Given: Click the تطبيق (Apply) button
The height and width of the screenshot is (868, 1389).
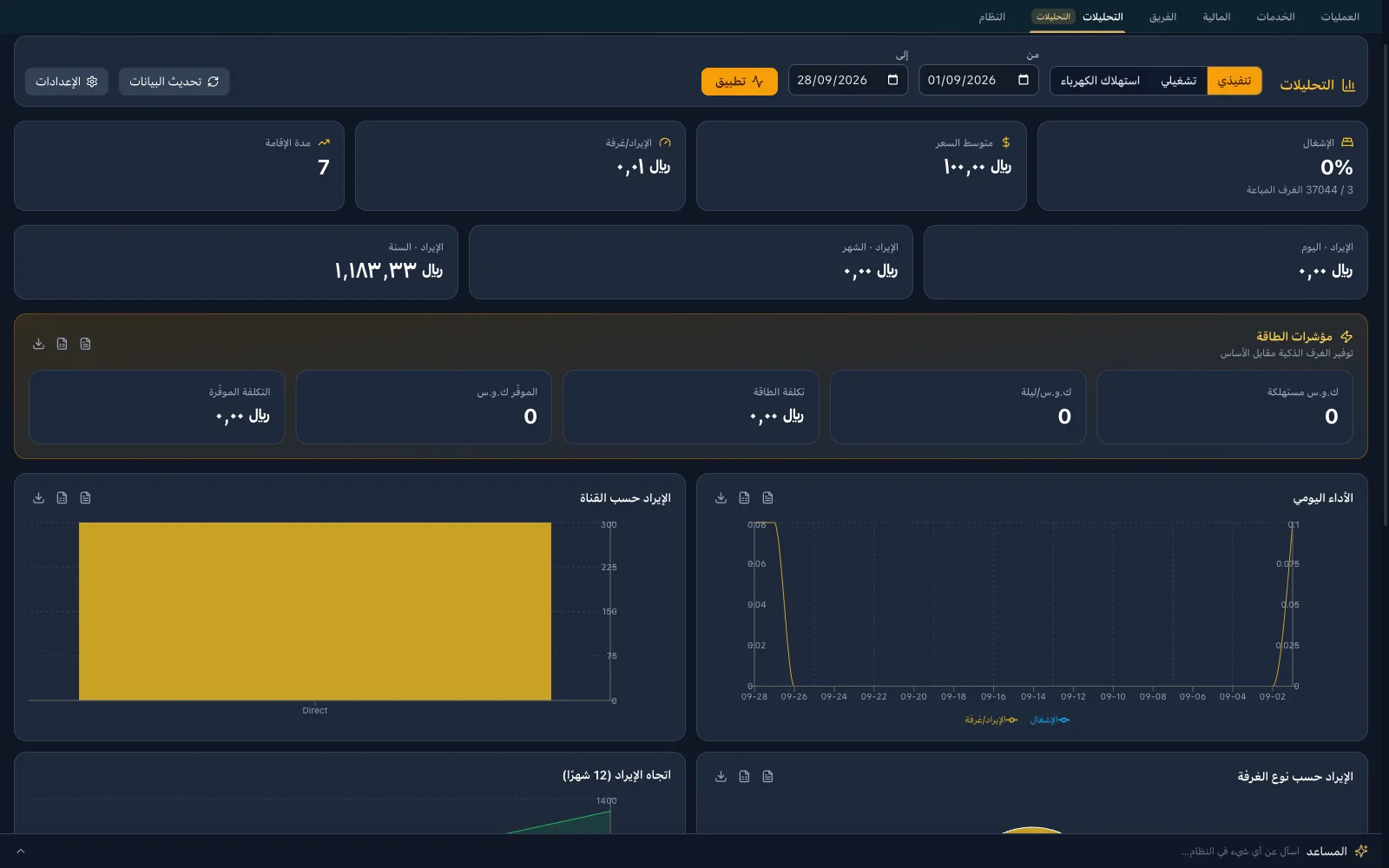Looking at the screenshot, I should (x=740, y=81).
